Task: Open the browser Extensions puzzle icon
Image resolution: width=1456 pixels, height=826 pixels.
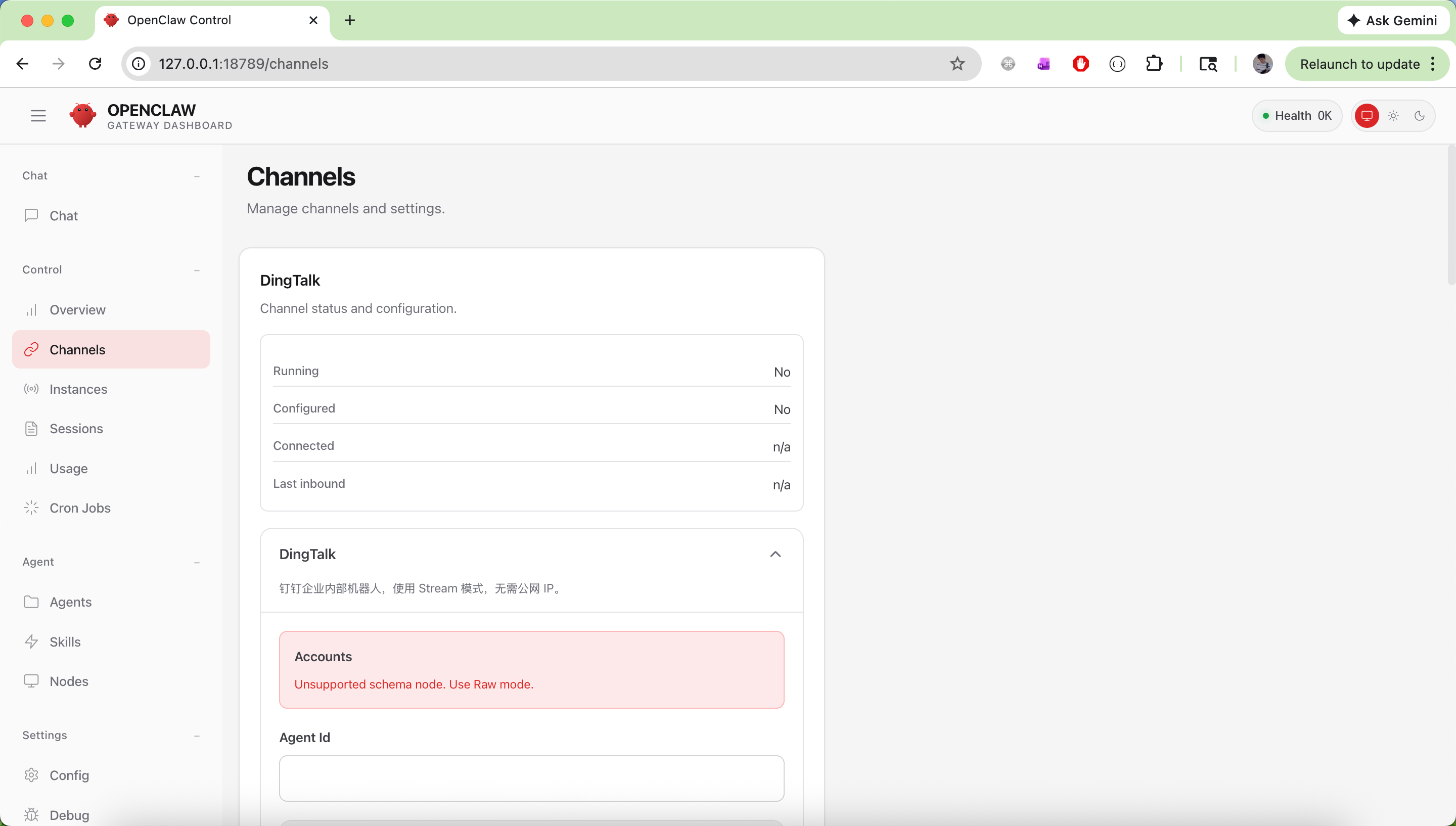Action: 1154,64
